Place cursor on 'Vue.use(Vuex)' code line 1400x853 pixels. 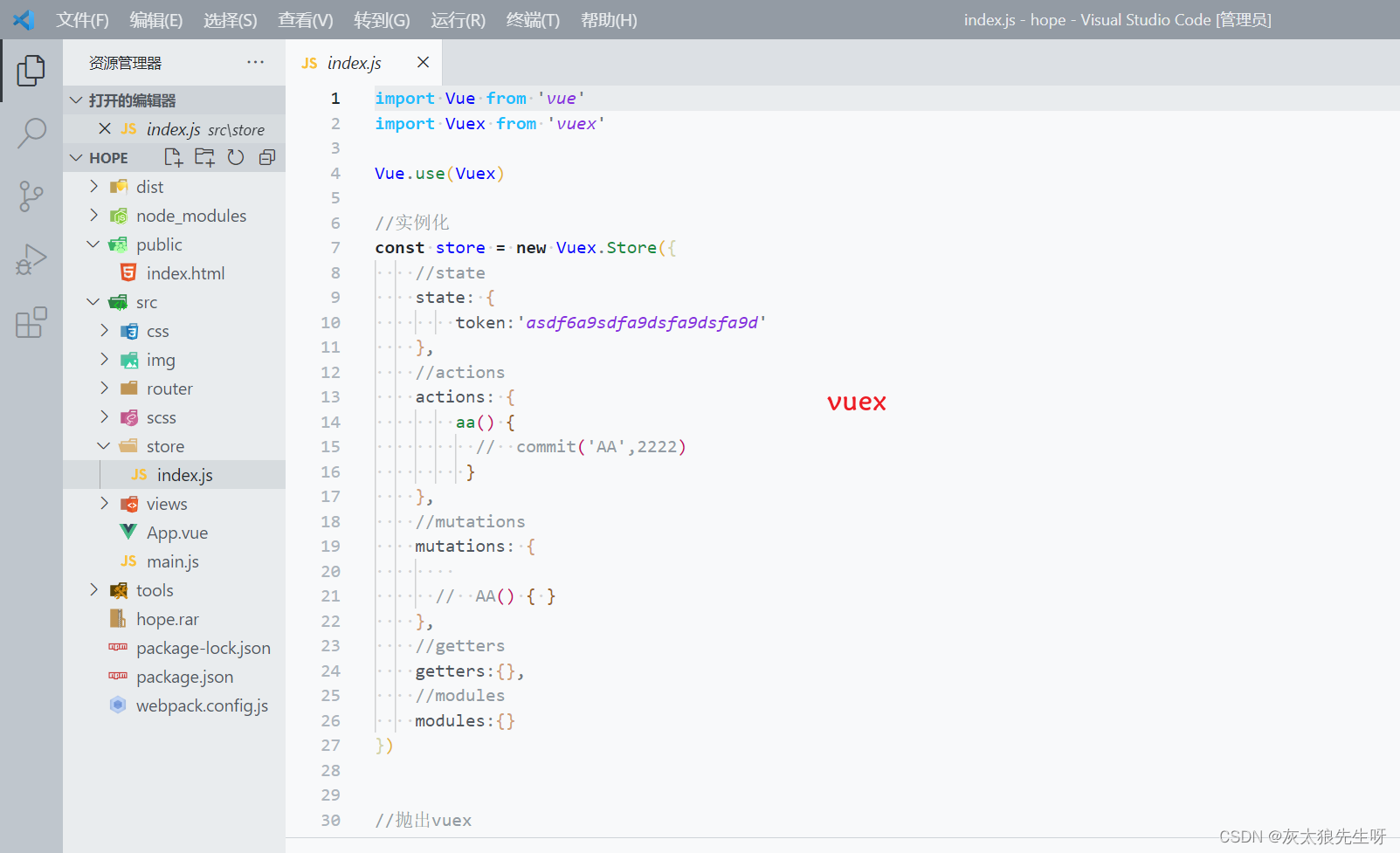tap(439, 173)
